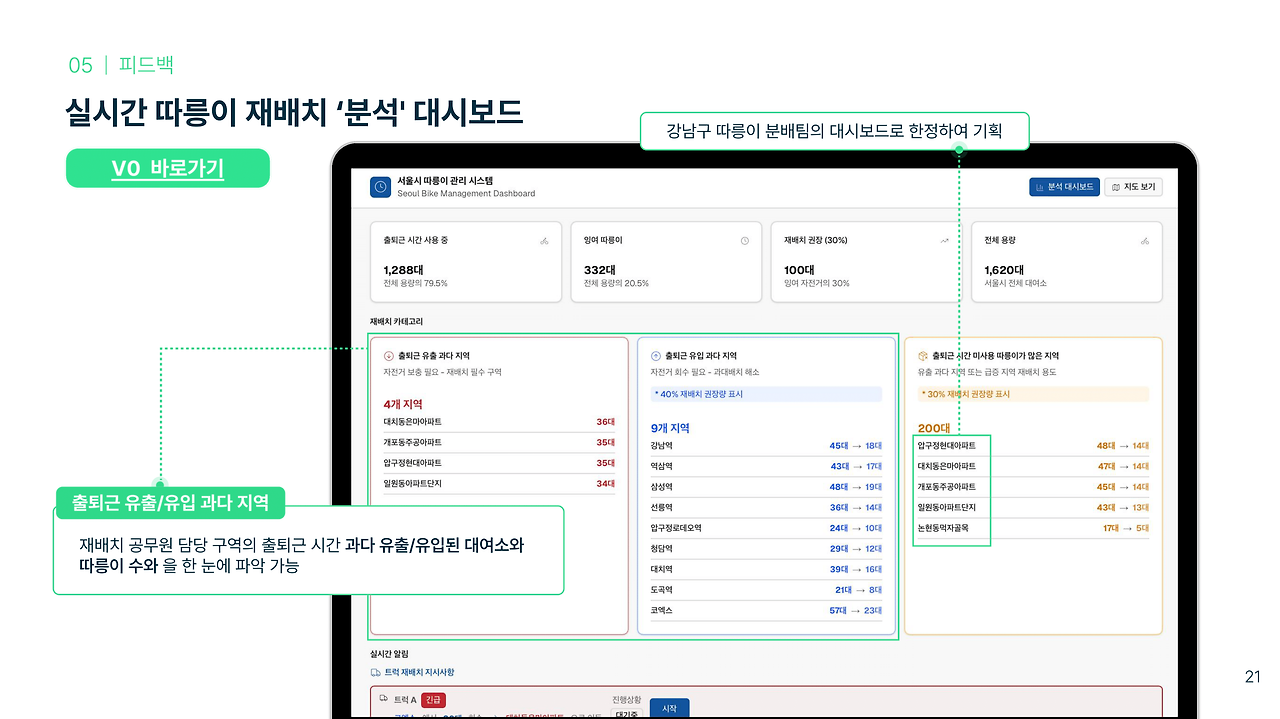The image size is (1280, 719).
Task: Click the trend chart icon on the 재배치 권장 card
Action: [x=943, y=239]
